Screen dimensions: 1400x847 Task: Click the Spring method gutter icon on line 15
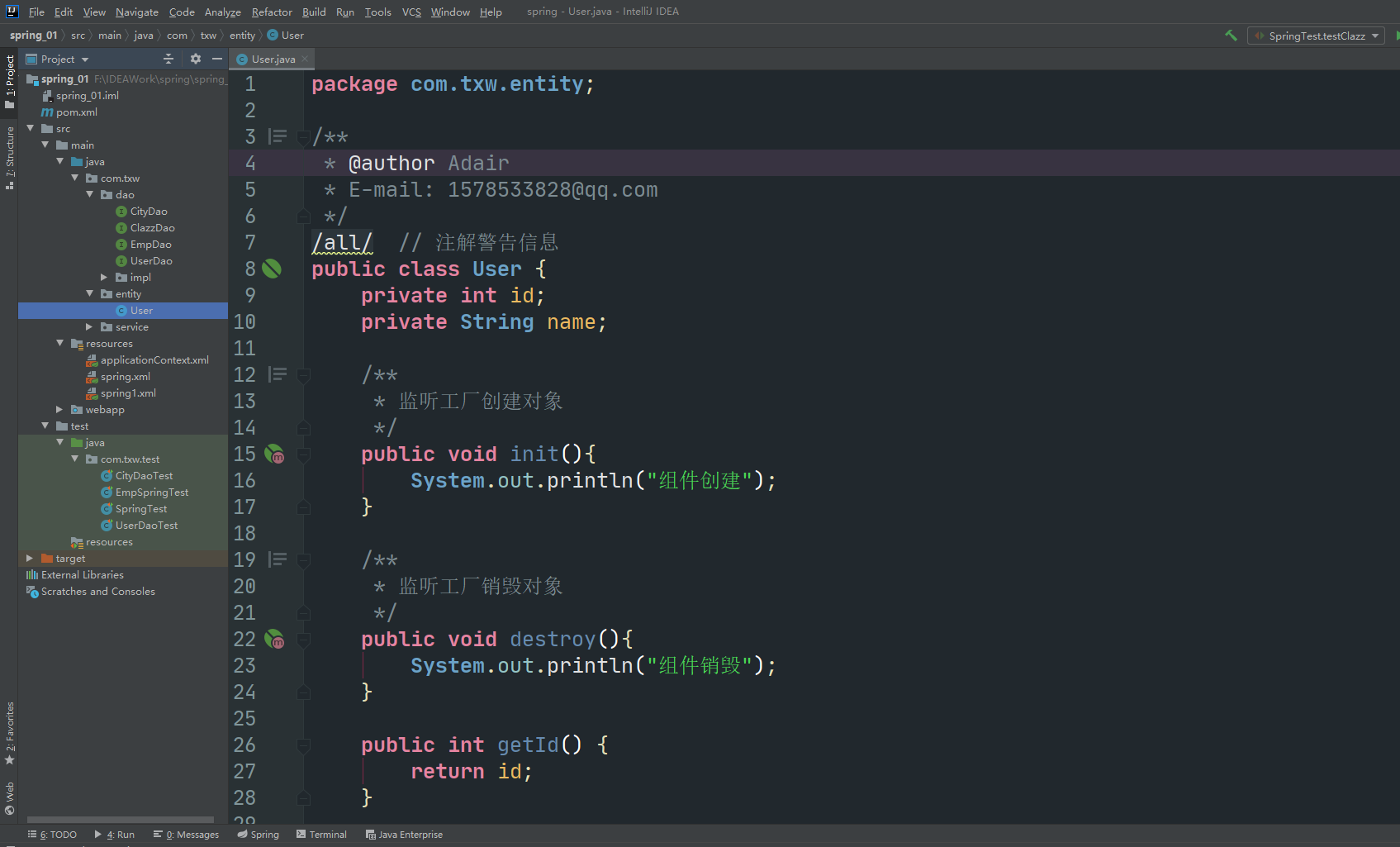click(274, 454)
